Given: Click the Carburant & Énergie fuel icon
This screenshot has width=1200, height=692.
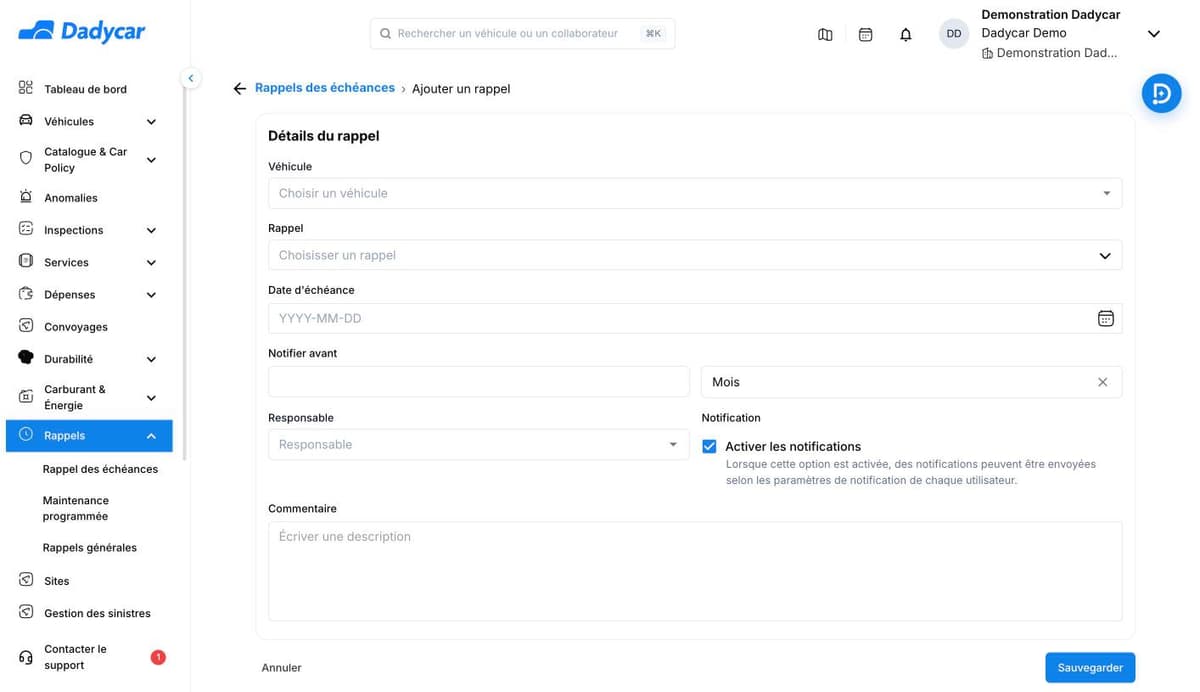Looking at the screenshot, I should coord(26,397).
